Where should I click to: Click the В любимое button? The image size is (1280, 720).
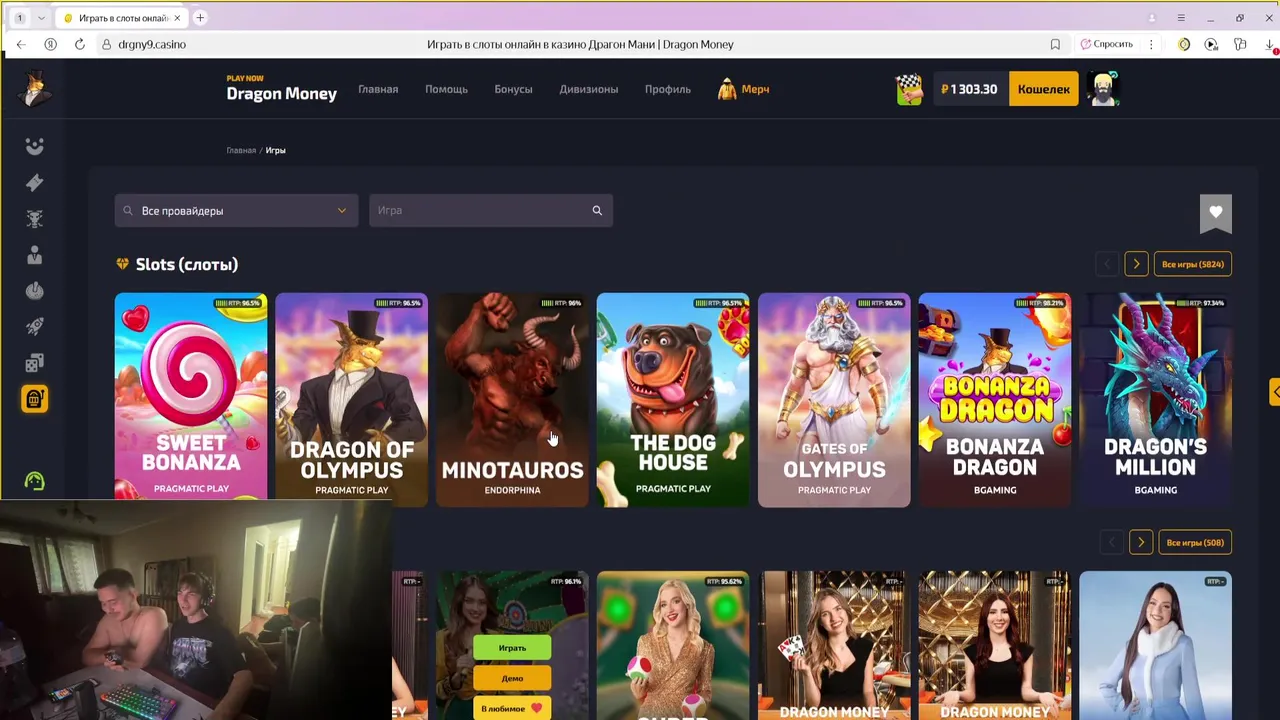click(x=512, y=708)
